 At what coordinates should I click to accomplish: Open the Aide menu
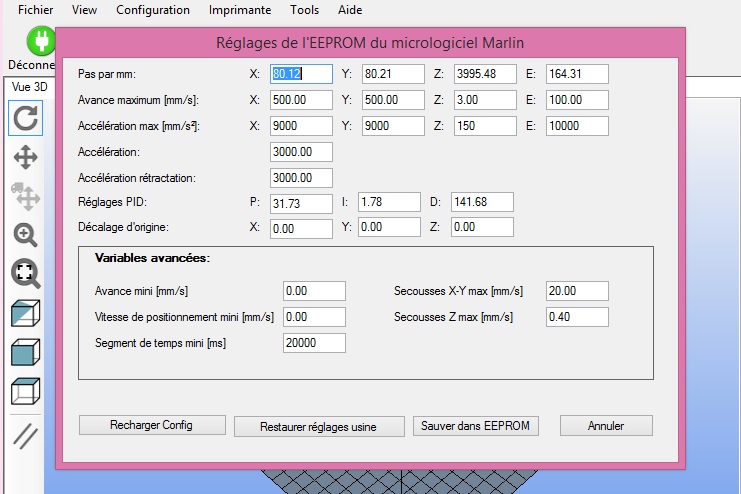pos(350,10)
